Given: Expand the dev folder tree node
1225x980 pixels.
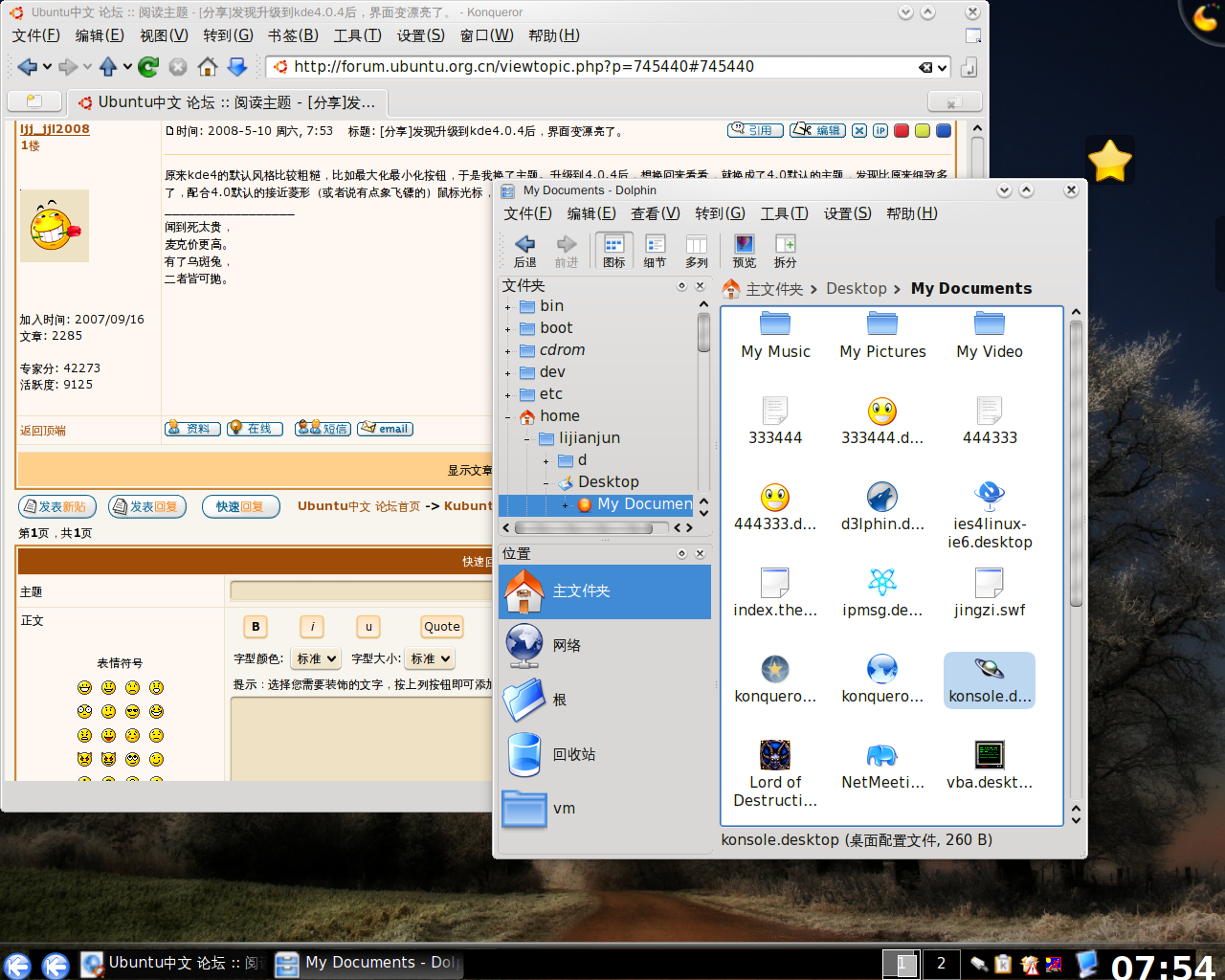Looking at the screenshot, I should click(x=507, y=373).
